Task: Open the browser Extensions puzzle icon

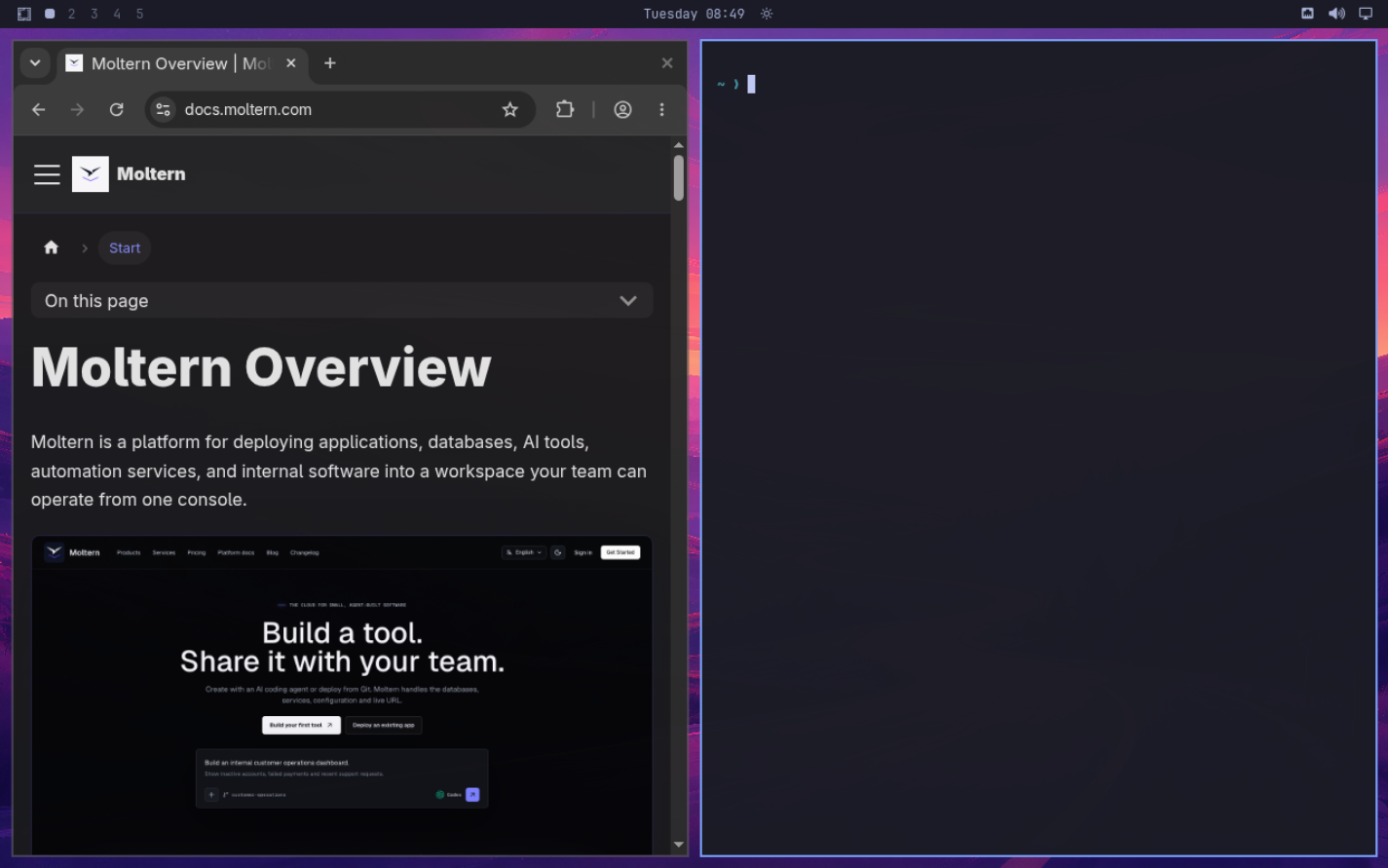Action: click(565, 110)
